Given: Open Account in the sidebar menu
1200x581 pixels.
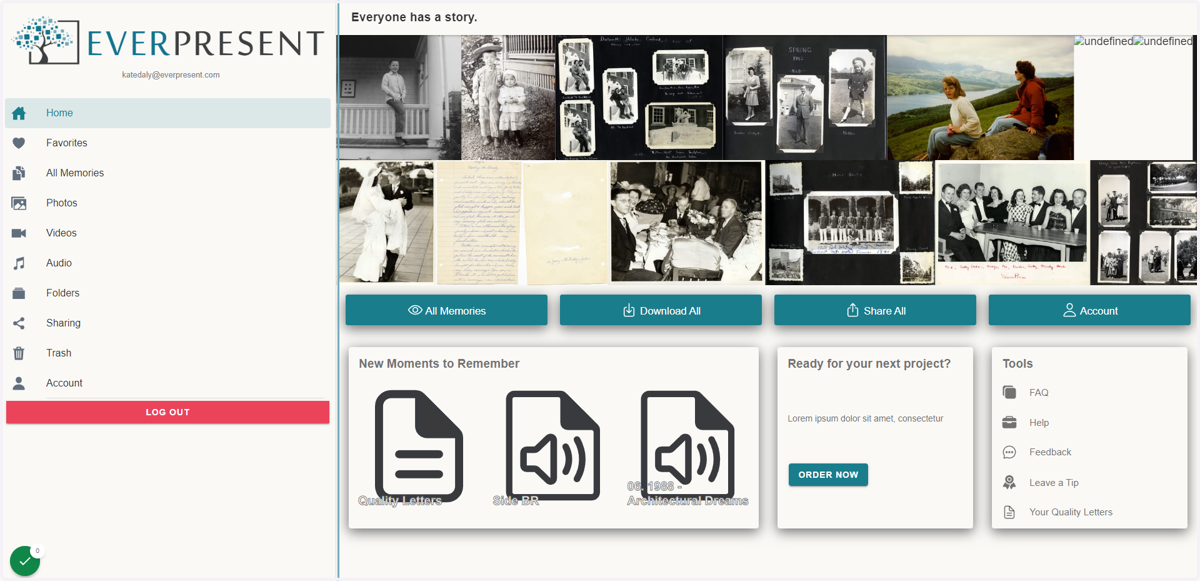Looking at the screenshot, I should pos(168,383).
